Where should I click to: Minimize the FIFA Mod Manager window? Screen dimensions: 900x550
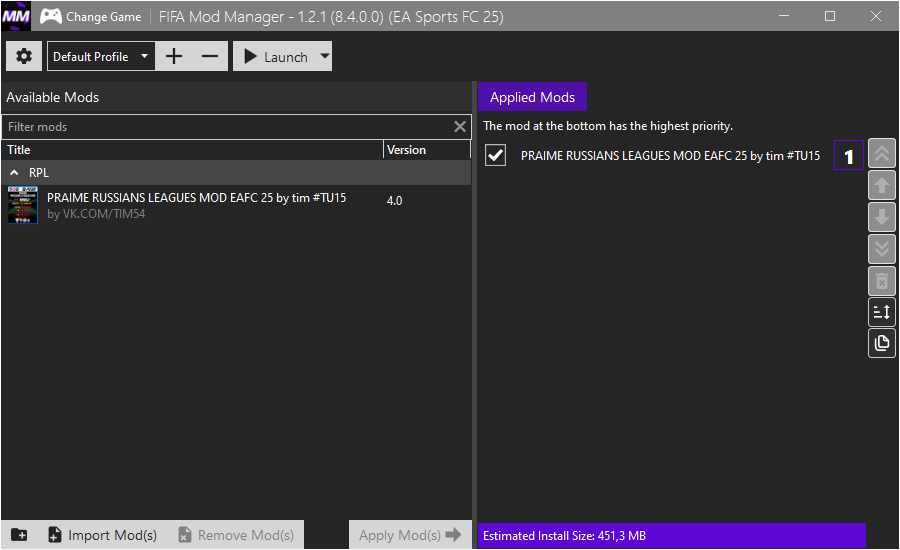784,16
